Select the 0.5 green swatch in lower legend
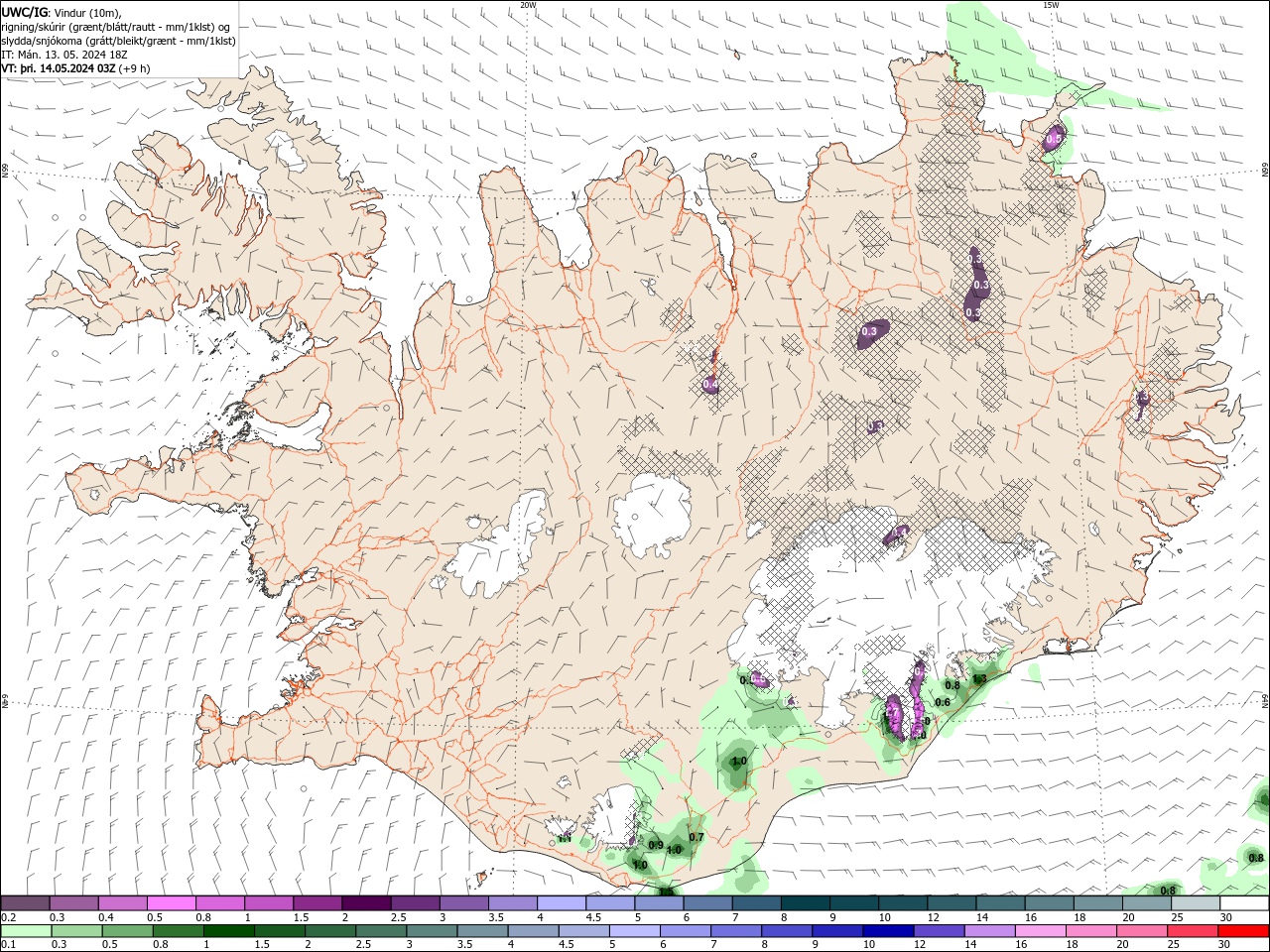The height and width of the screenshot is (952, 1270). [x=127, y=931]
